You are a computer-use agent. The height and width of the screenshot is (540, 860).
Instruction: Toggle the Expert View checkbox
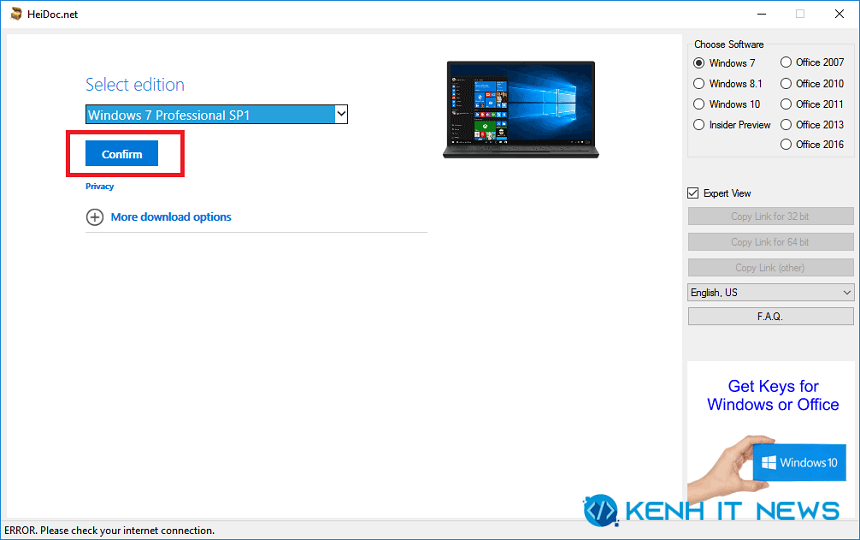[693, 193]
